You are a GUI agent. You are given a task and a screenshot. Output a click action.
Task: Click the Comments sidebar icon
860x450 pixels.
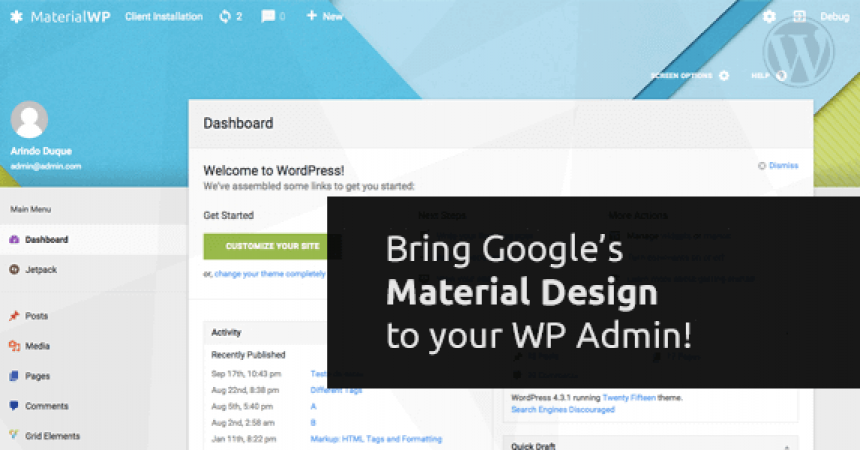[x=14, y=406]
